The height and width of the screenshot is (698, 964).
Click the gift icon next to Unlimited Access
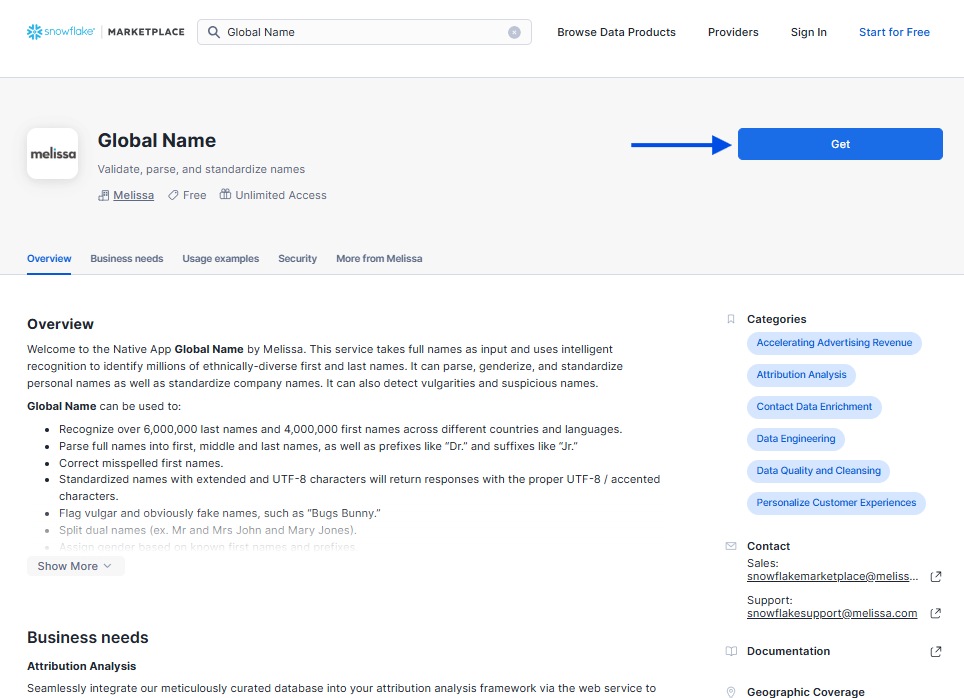226,194
